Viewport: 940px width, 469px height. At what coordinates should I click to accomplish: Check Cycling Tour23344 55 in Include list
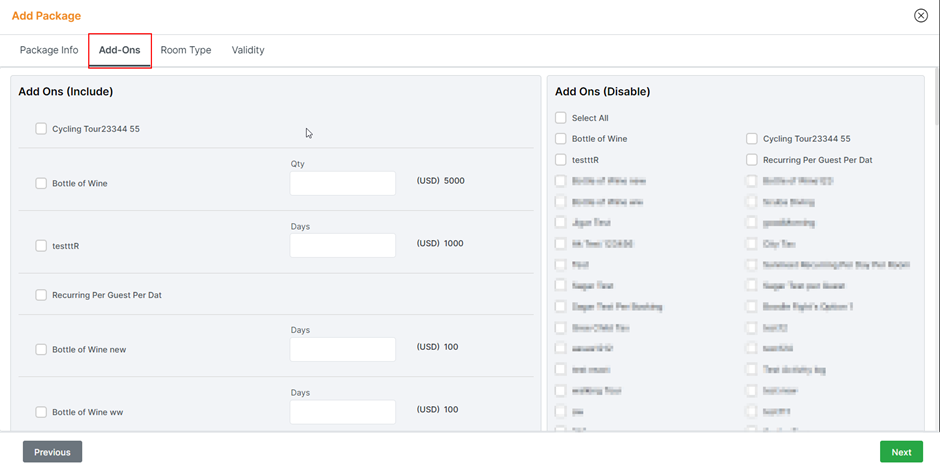pyautogui.click(x=41, y=129)
